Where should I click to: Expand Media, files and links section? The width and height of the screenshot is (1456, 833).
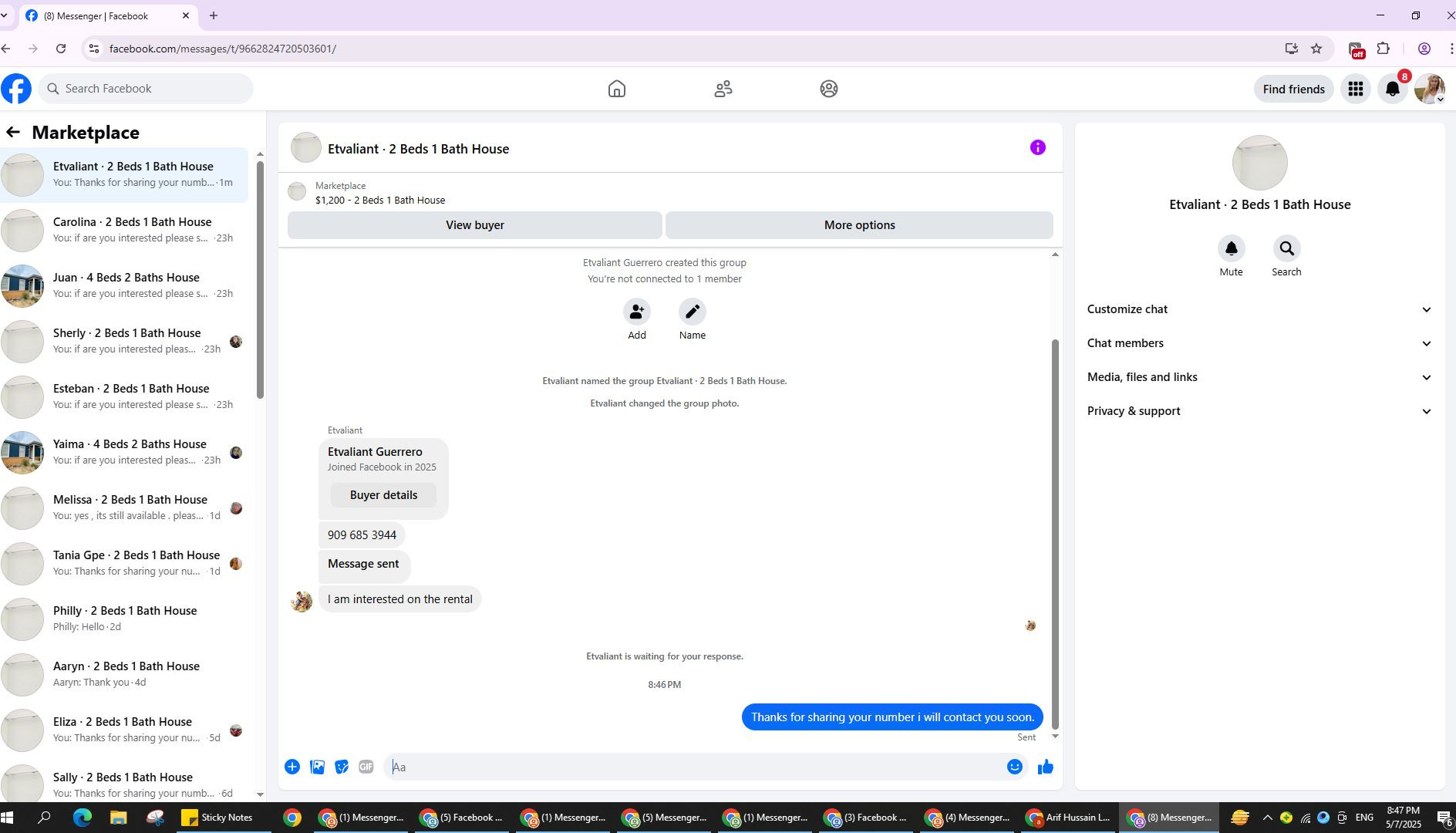[1259, 377]
